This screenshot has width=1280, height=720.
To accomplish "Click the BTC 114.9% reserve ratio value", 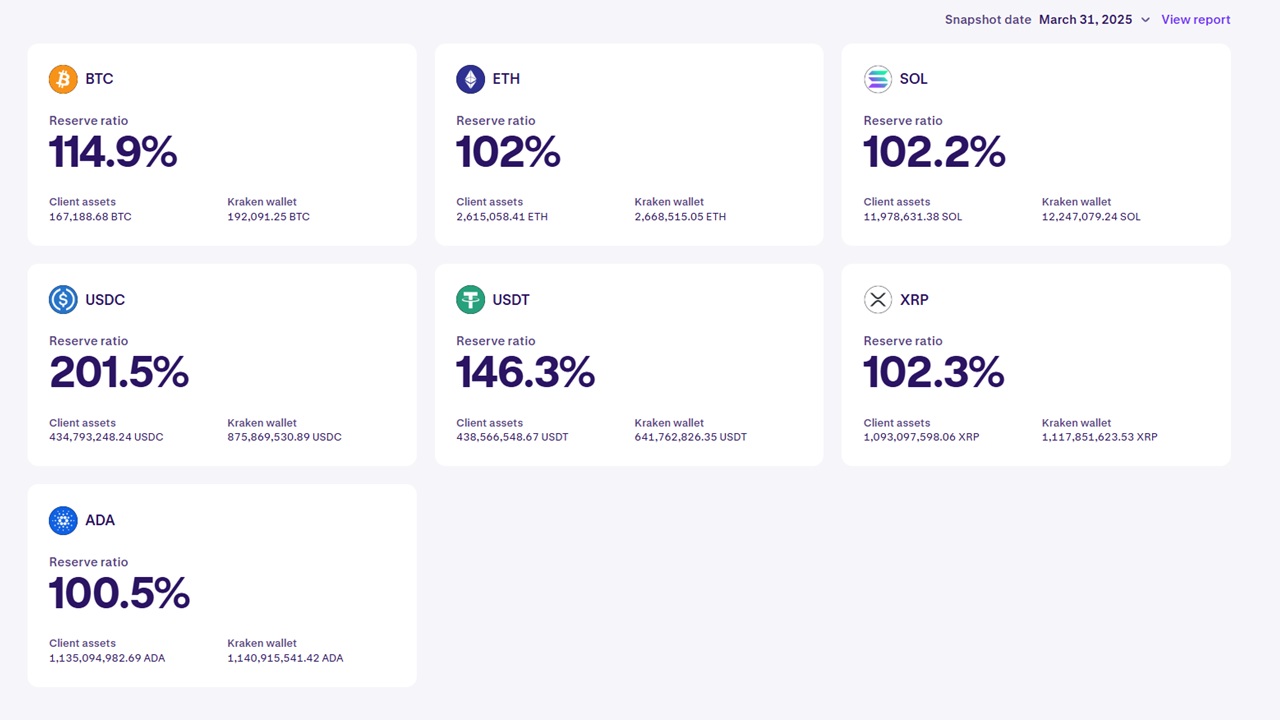I will click(113, 153).
